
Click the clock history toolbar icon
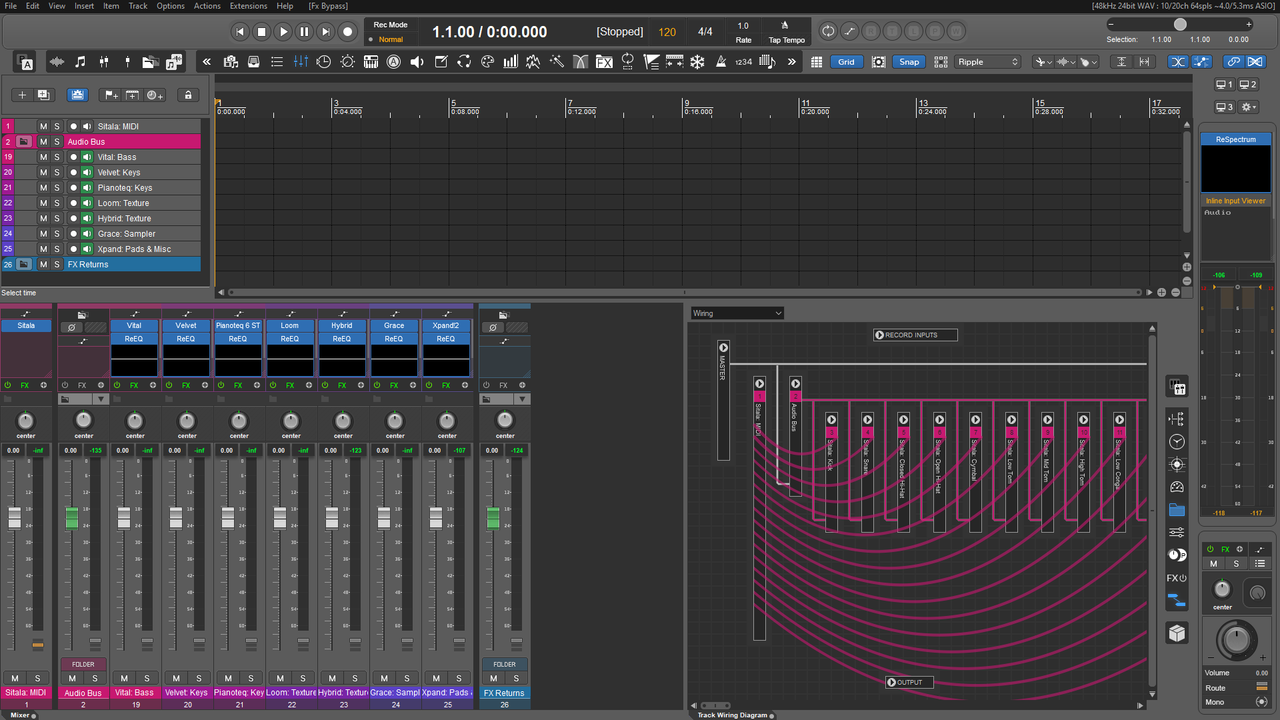click(x=324, y=62)
